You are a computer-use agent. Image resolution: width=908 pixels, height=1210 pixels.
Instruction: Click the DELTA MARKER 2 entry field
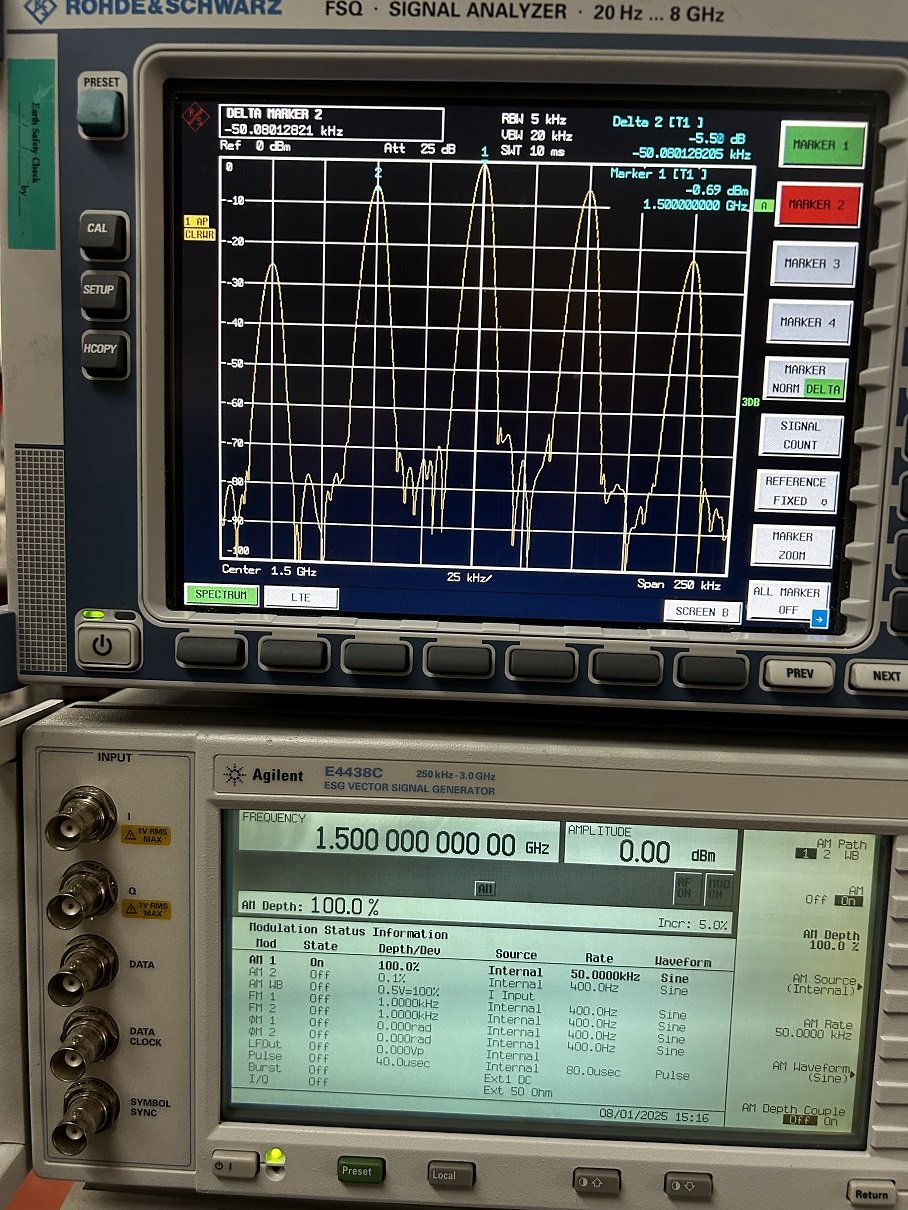click(x=331, y=124)
